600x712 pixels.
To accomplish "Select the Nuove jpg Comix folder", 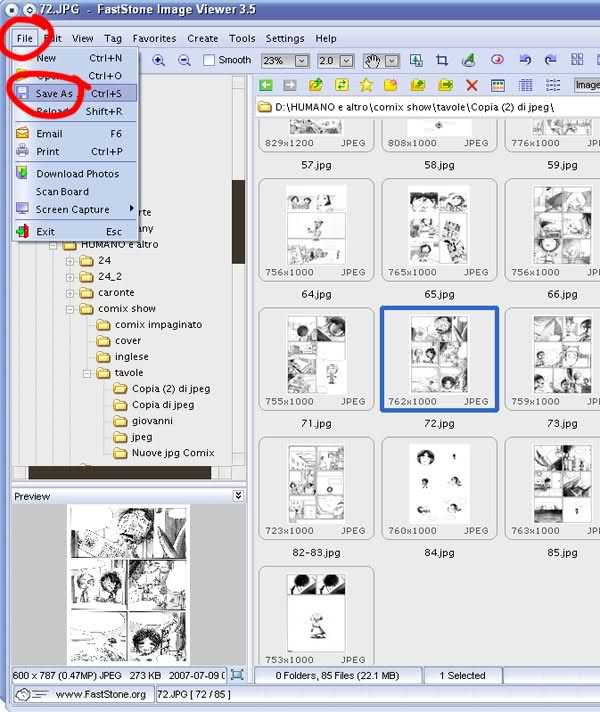I will [173, 453].
